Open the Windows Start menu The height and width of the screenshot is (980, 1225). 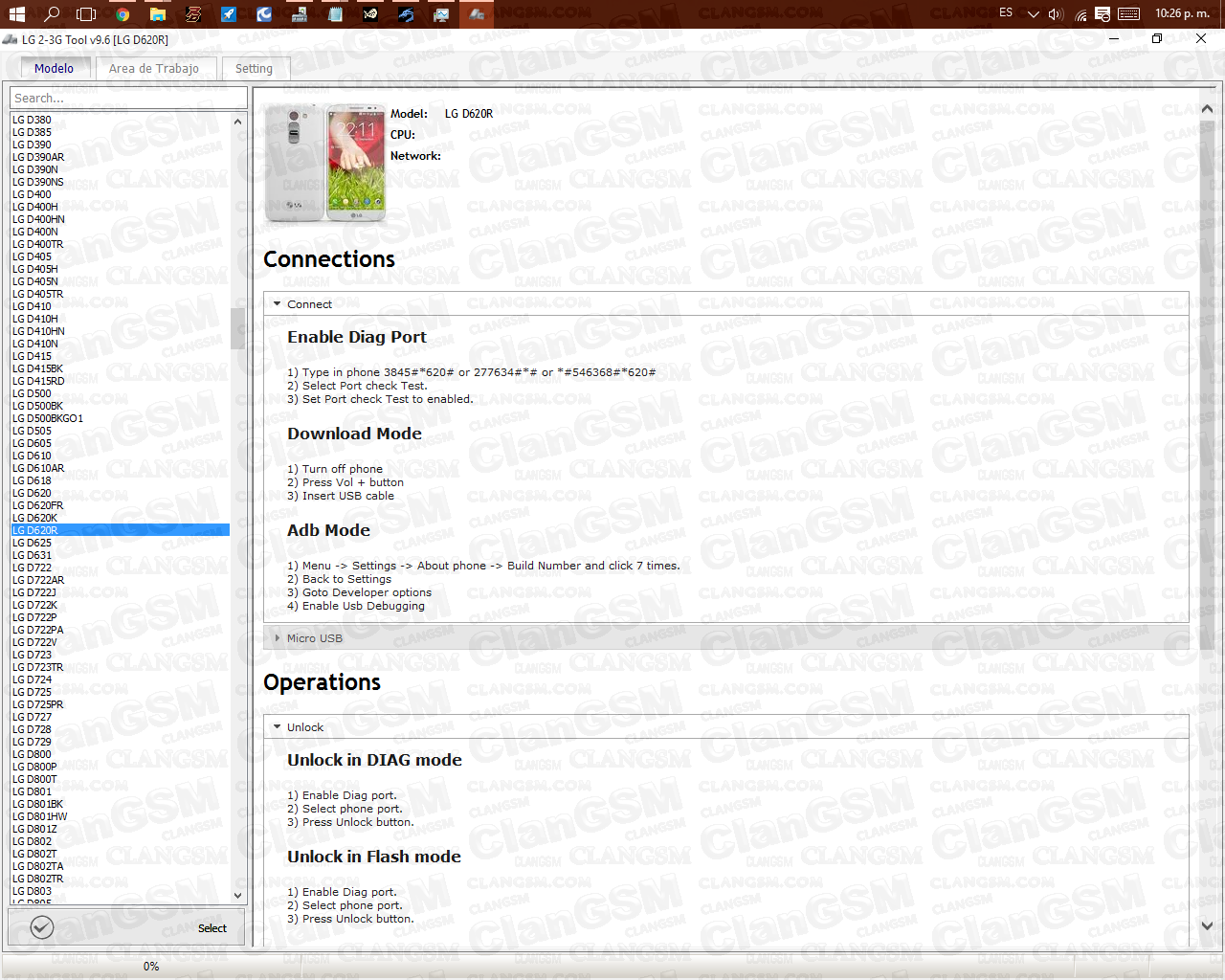(x=16, y=13)
